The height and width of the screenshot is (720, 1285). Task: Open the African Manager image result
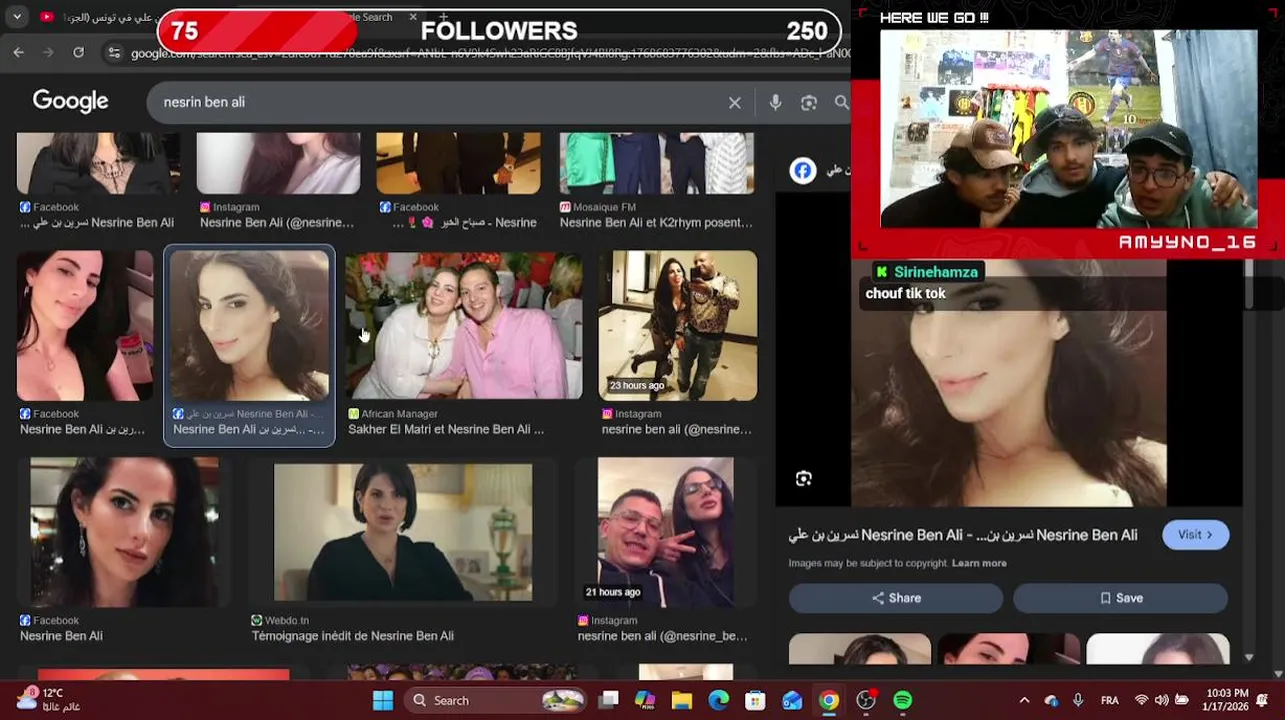(464, 325)
